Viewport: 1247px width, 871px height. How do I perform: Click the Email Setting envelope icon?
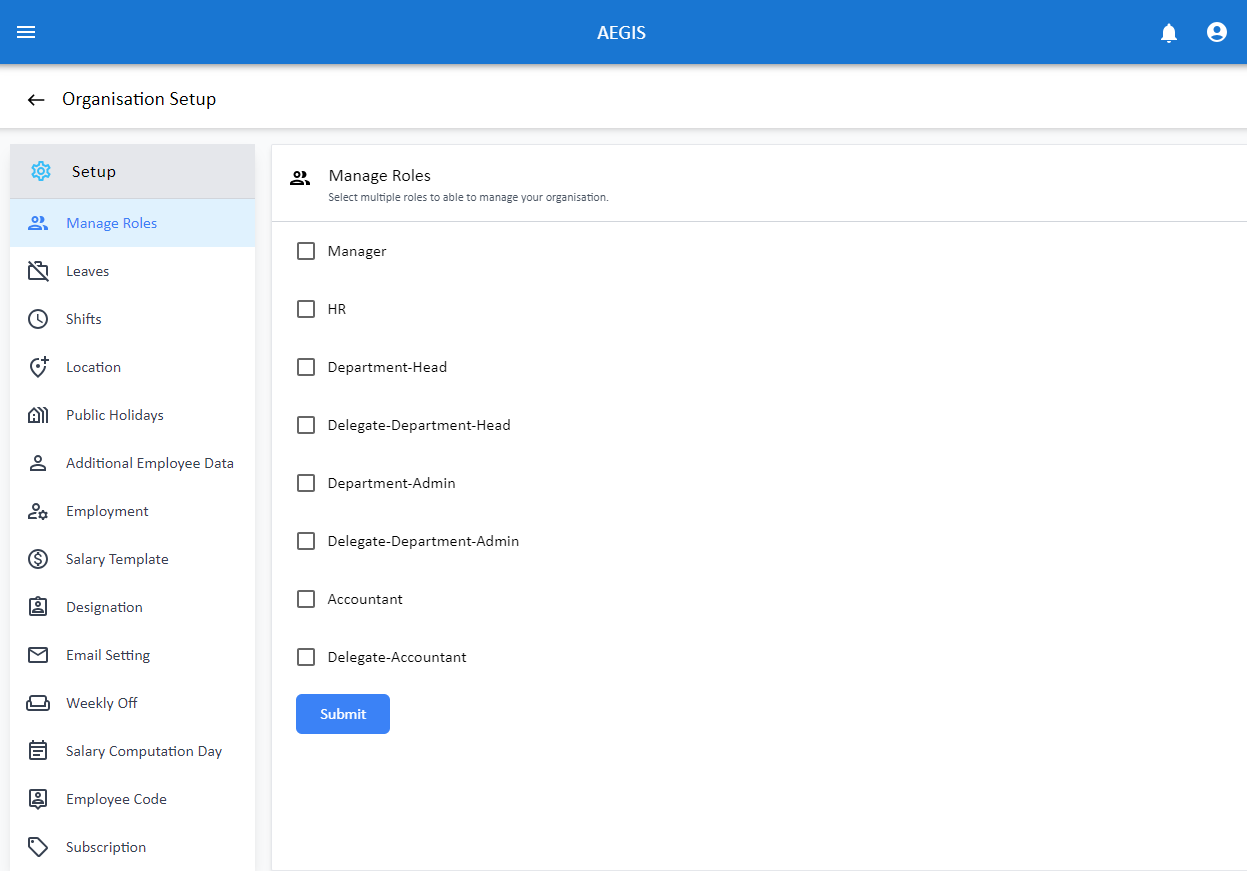tap(38, 655)
